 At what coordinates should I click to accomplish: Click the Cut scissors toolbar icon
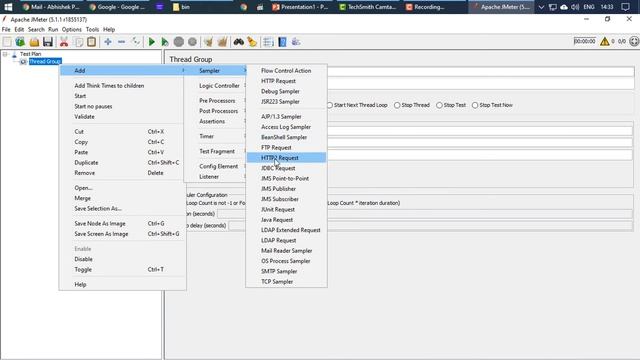tap(64, 42)
